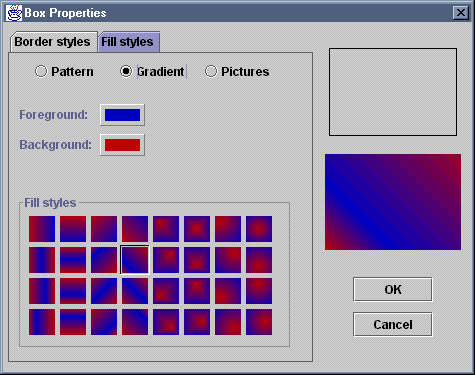Viewport: 475px width, 375px height.
Task: Choose gradient swatch row 2 column 5
Action: click(166, 260)
